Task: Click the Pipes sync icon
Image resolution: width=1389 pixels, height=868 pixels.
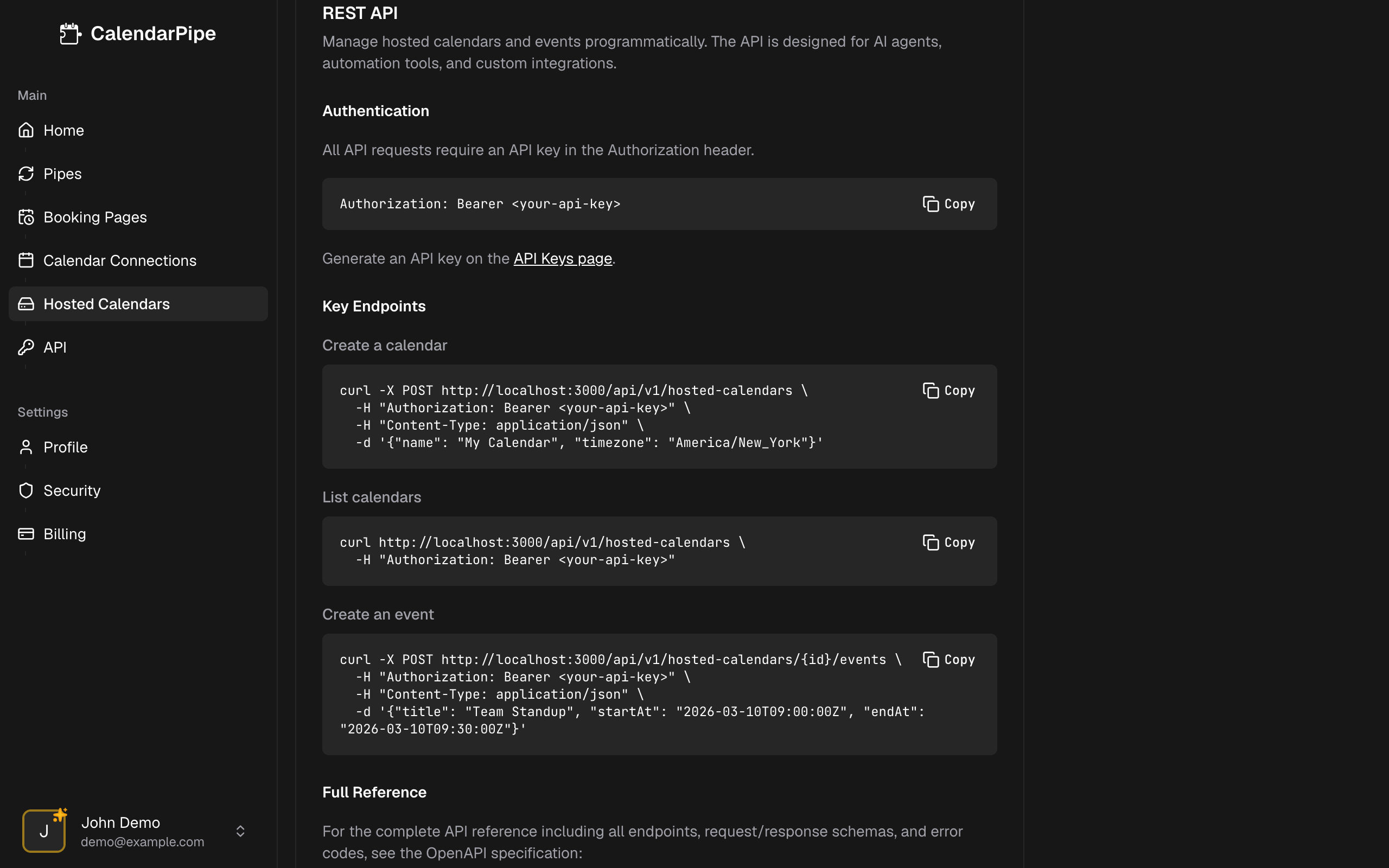Action: coord(26,174)
